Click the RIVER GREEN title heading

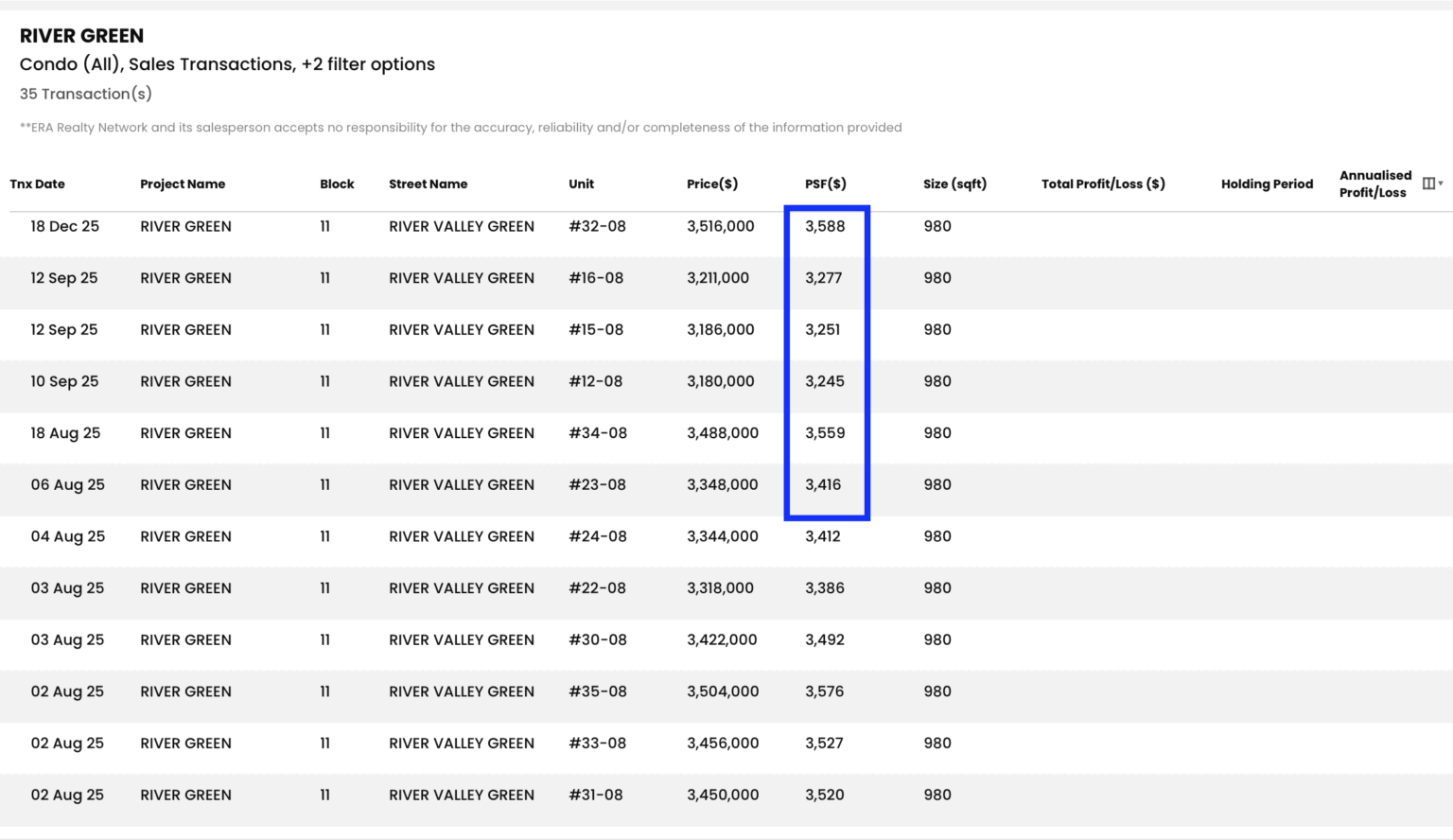[x=81, y=36]
